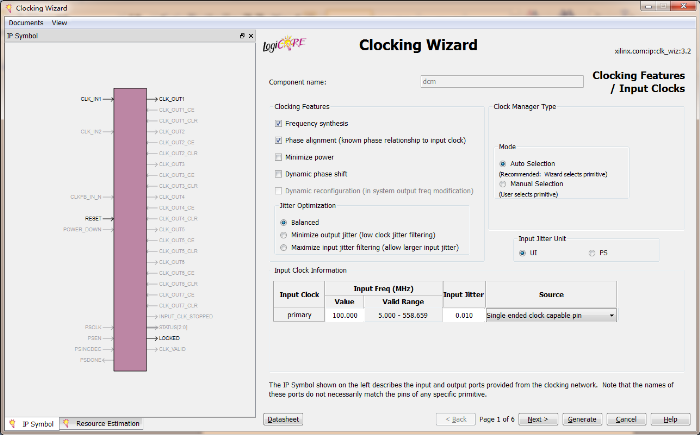Open the Datasheet
Screen dimensions: 700x435
283,419
